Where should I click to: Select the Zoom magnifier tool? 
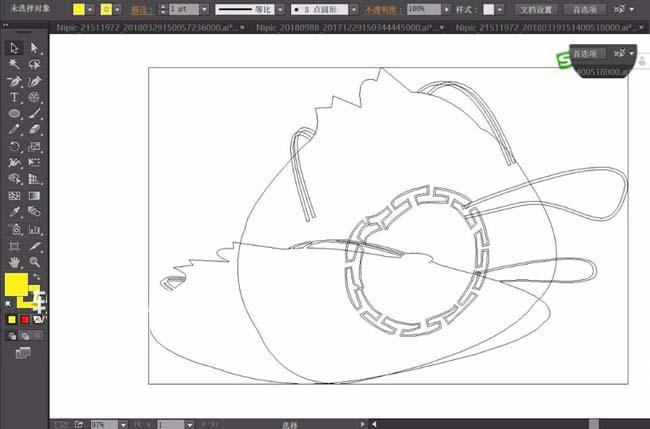34,262
